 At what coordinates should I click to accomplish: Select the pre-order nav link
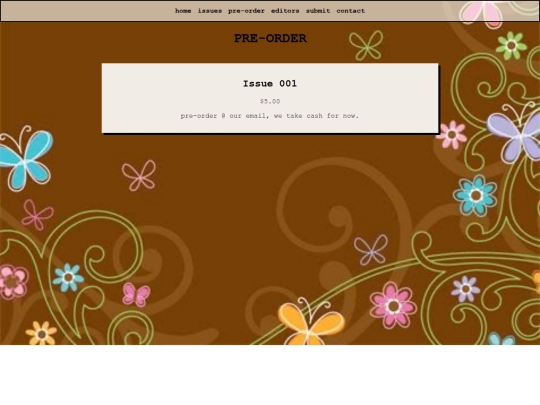pos(246,11)
